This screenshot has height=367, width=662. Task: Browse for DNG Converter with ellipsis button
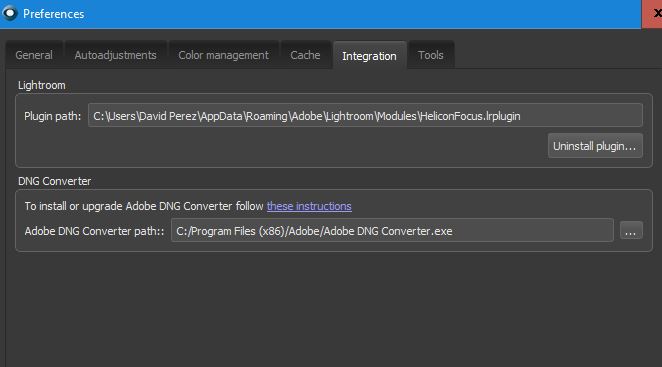pos(631,231)
